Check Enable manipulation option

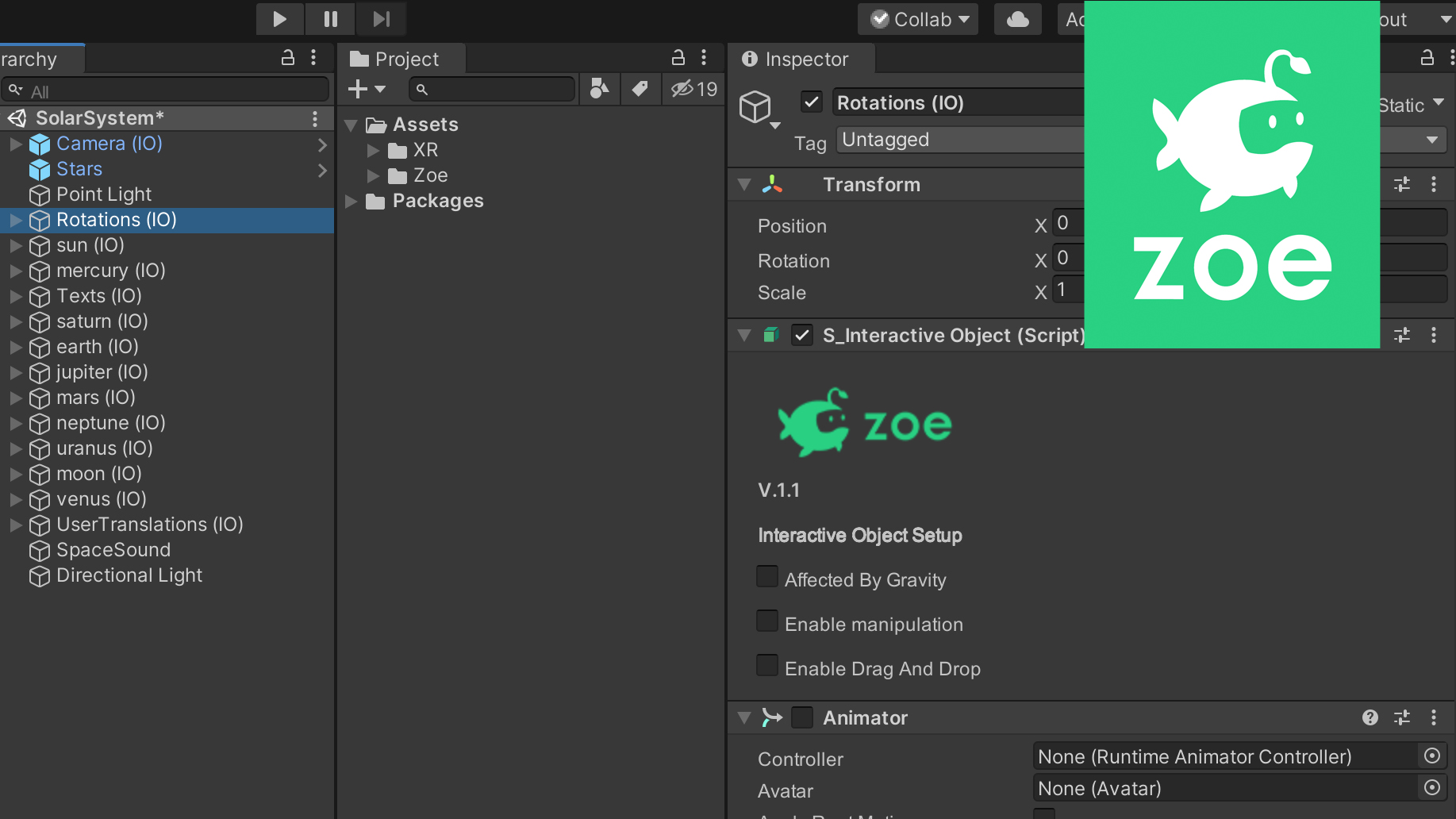coord(767,621)
